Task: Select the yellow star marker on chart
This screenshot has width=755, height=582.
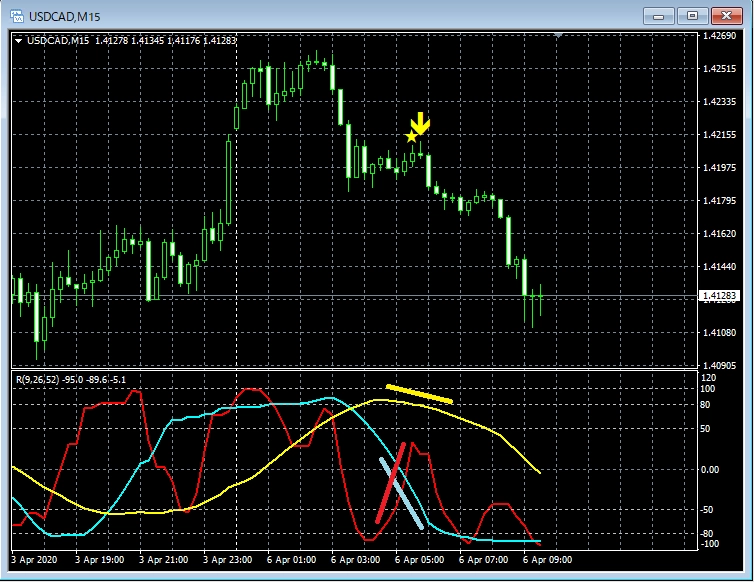Action: (411, 136)
